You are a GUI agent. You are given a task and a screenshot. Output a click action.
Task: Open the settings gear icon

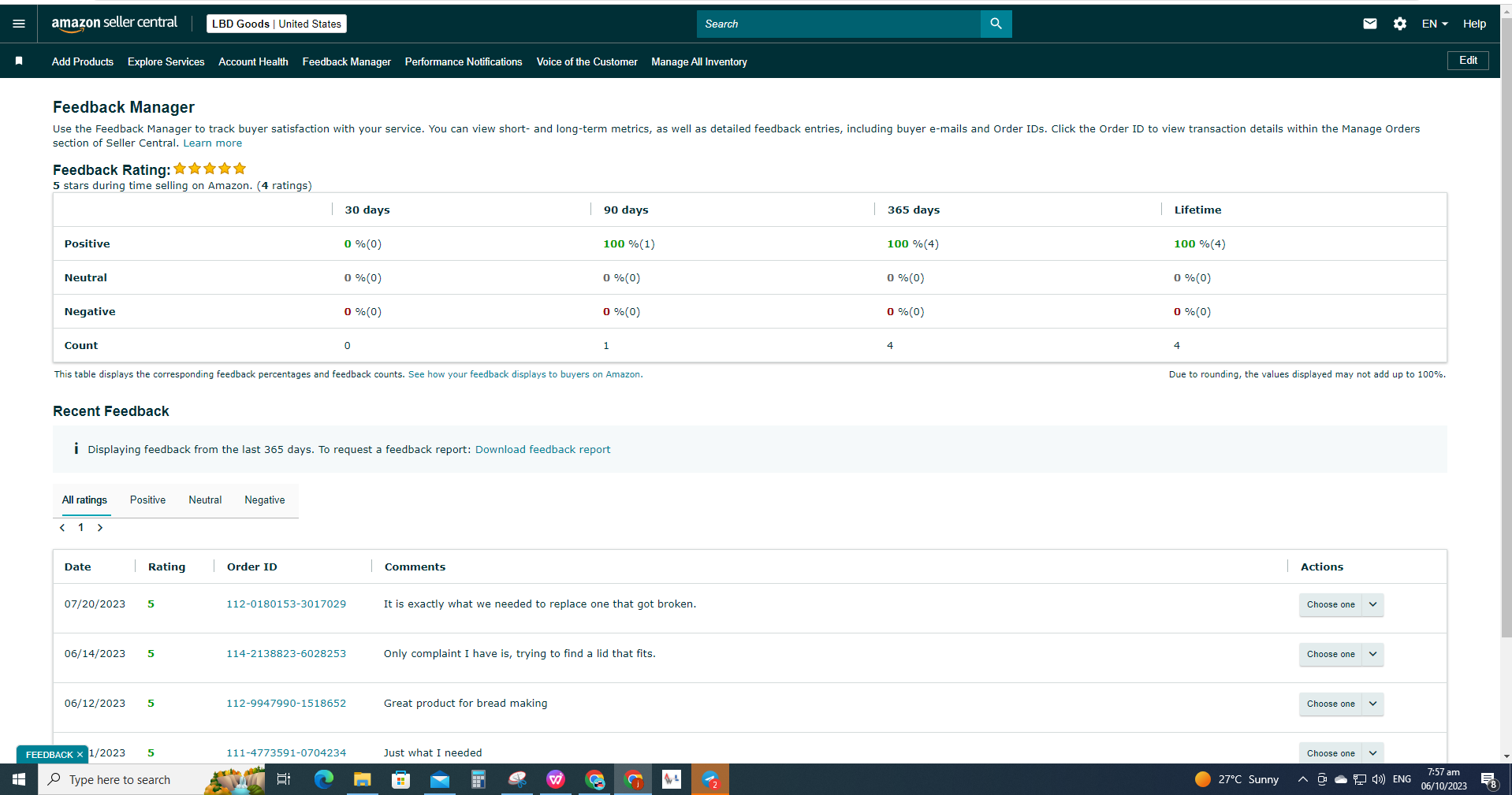click(x=1400, y=24)
